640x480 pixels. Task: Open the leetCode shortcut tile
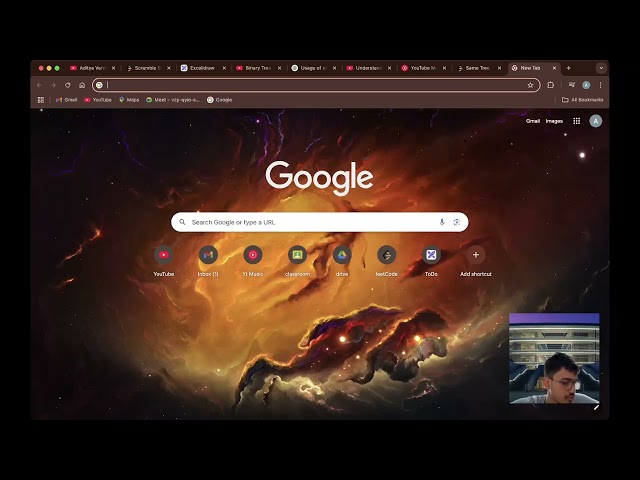[387, 261]
